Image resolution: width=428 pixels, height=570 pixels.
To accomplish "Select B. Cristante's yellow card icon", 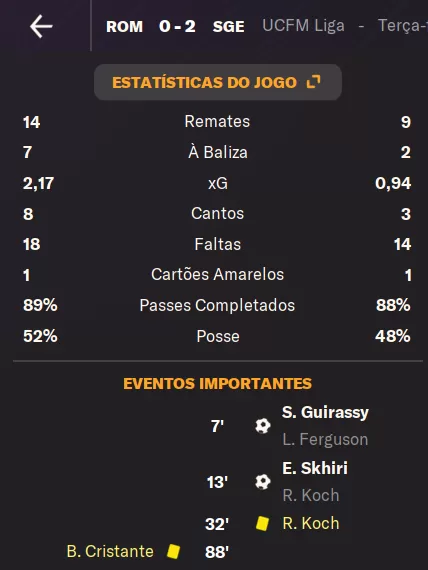I will [173, 551].
